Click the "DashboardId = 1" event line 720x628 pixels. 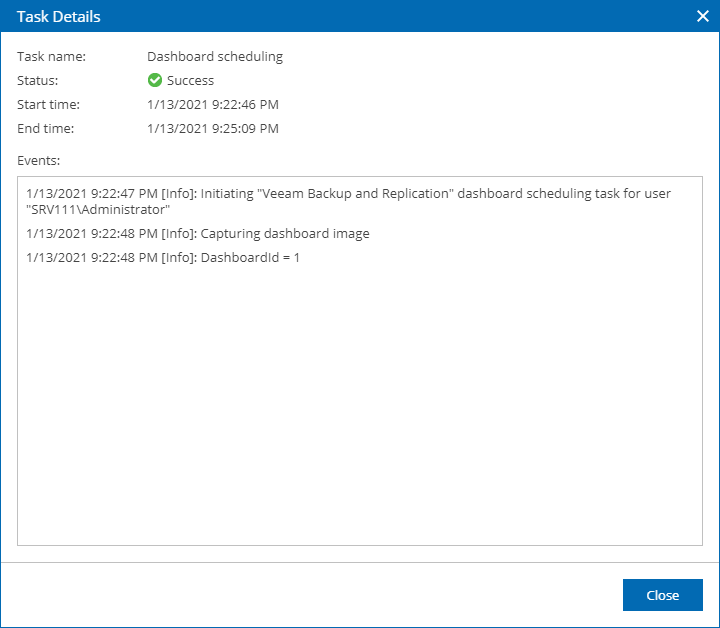click(x=163, y=257)
